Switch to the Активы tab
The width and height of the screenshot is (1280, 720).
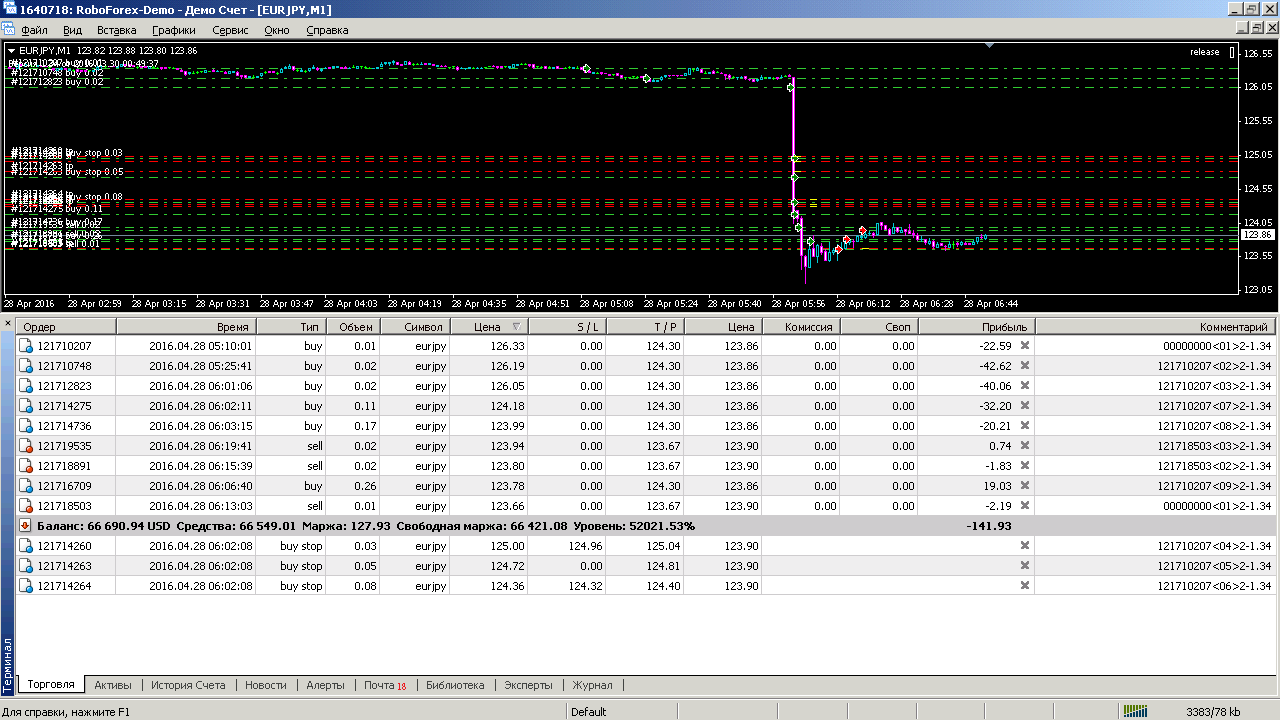point(112,685)
